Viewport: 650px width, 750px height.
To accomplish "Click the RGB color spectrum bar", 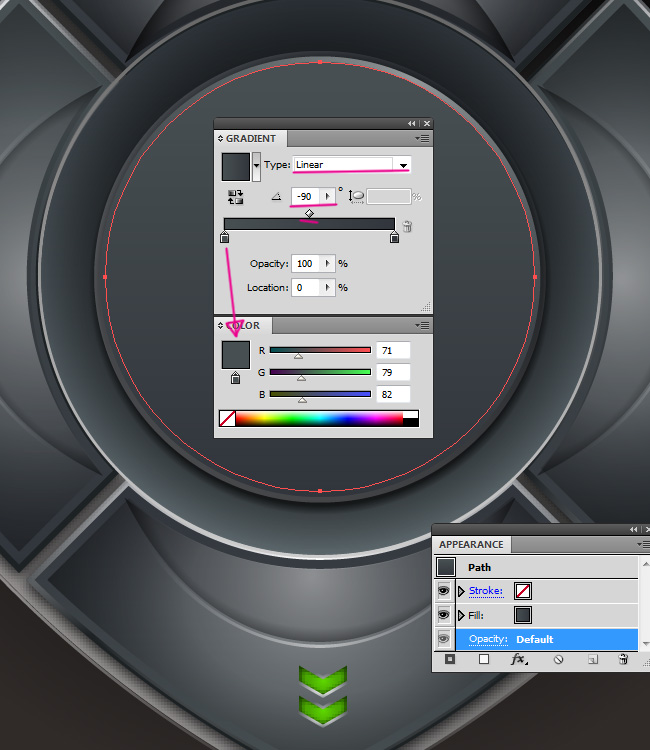I will pos(320,418).
